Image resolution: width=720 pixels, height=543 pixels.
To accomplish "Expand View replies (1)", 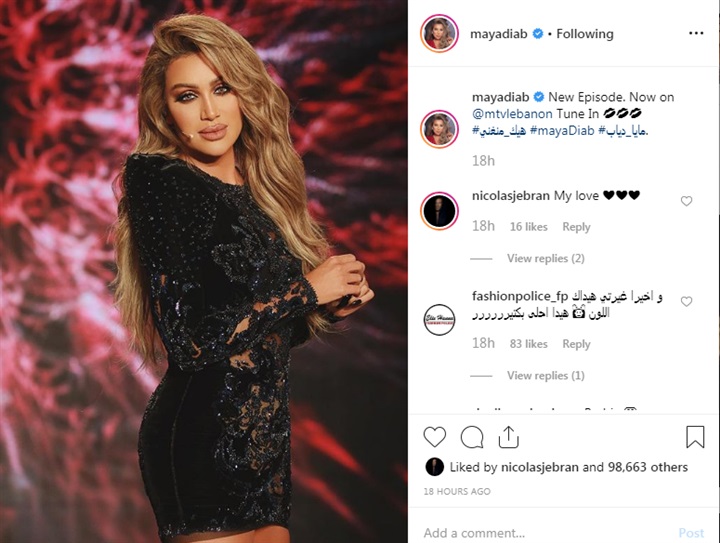I will [x=546, y=375].
